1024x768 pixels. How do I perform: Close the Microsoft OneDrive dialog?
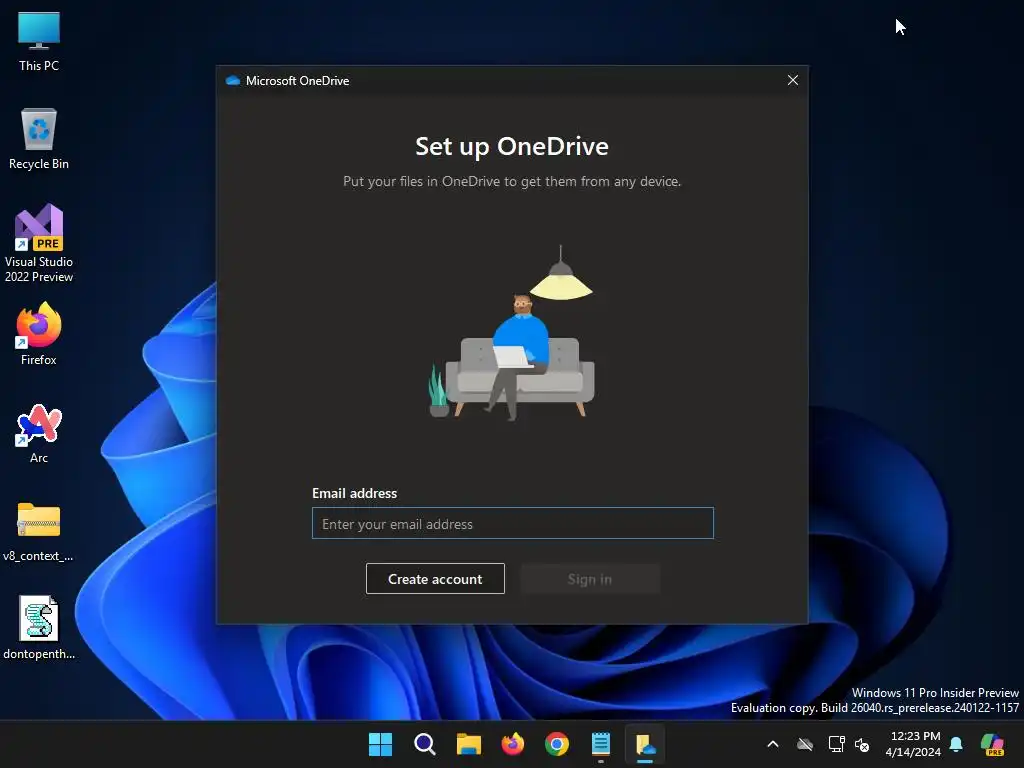[792, 80]
